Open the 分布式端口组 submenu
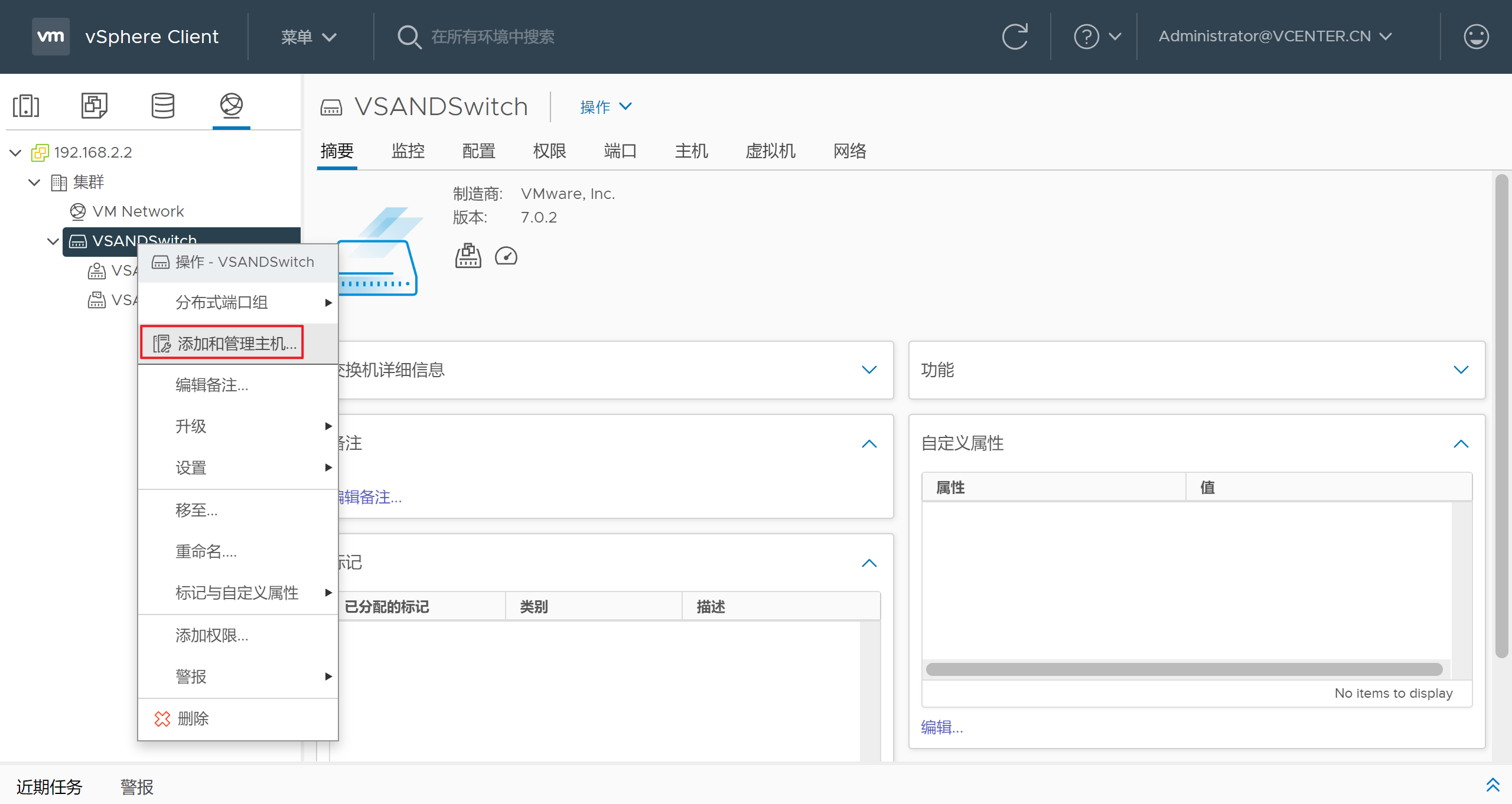 (x=238, y=302)
